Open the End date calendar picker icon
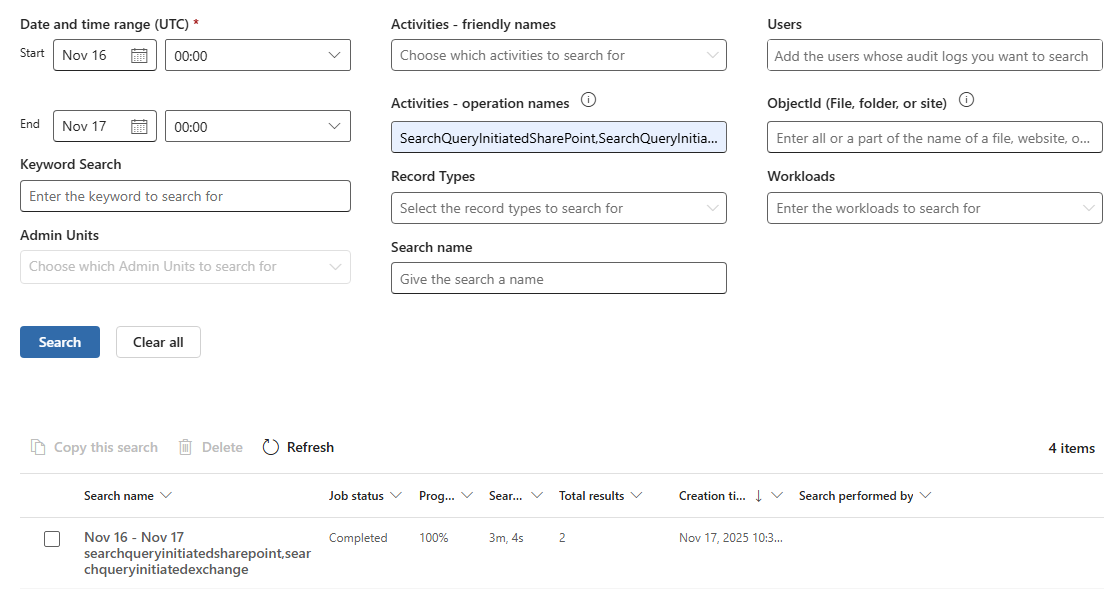Screen dimensions: 1104x590 pyautogui.click(x=139, y=127)
